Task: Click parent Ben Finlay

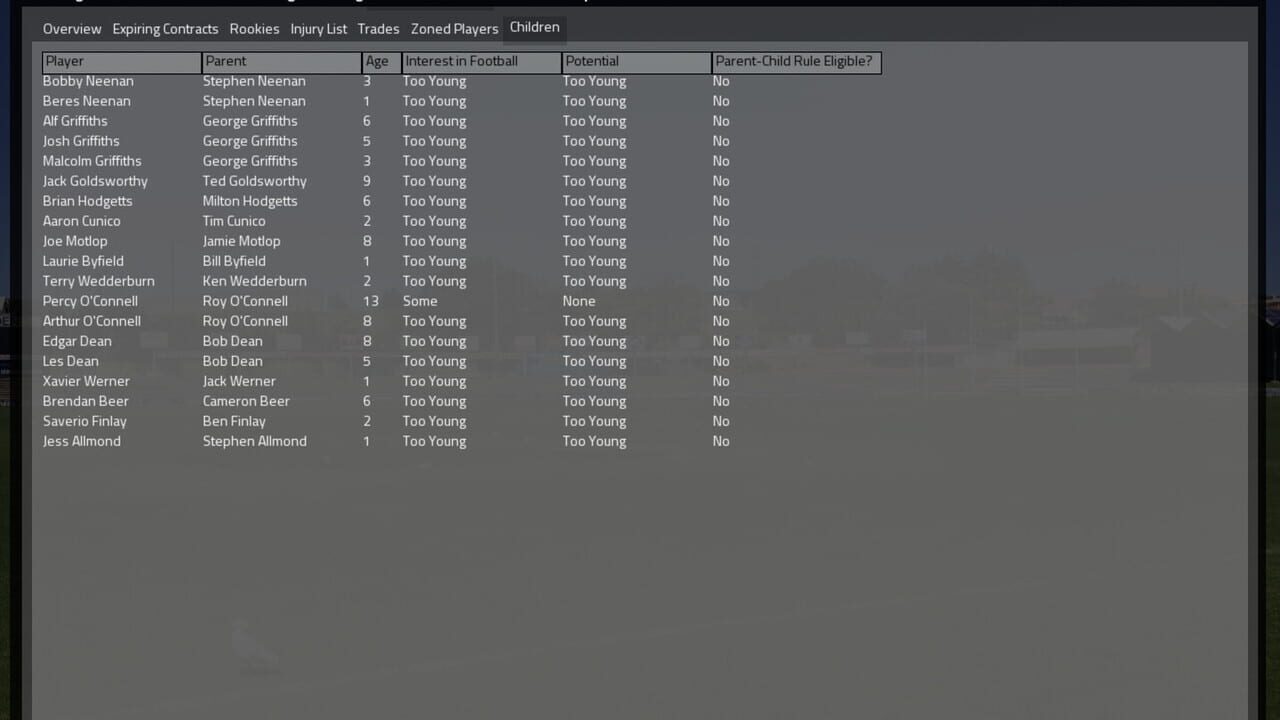Action: point(234,421)
